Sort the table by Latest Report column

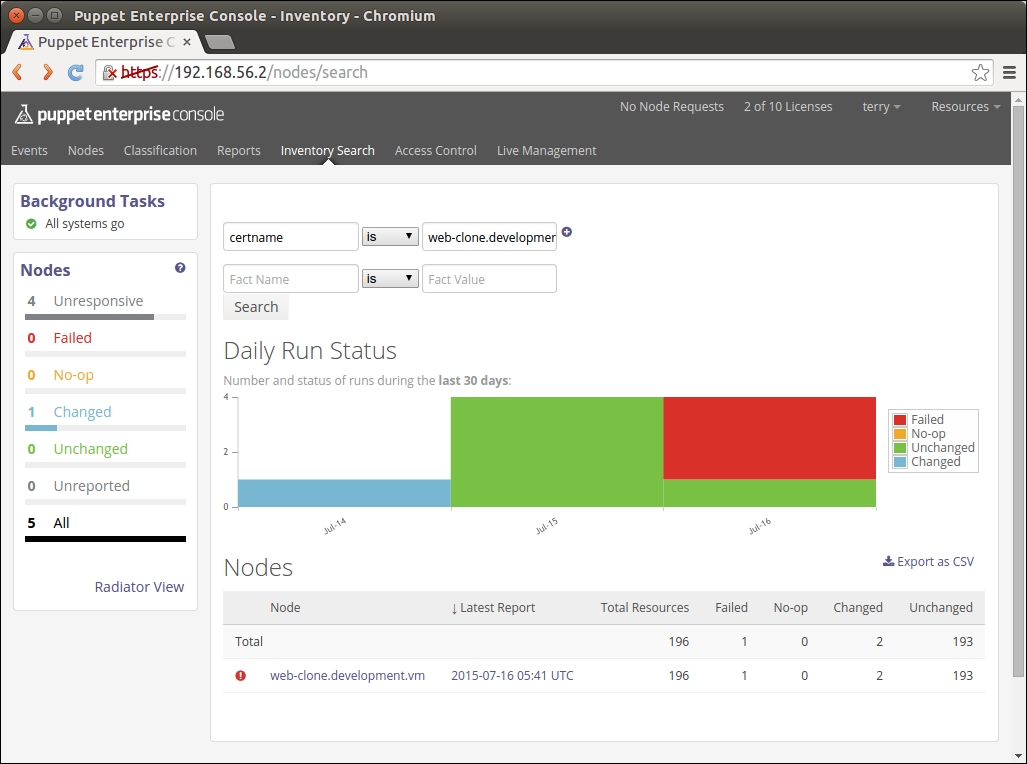coord(493,608)
